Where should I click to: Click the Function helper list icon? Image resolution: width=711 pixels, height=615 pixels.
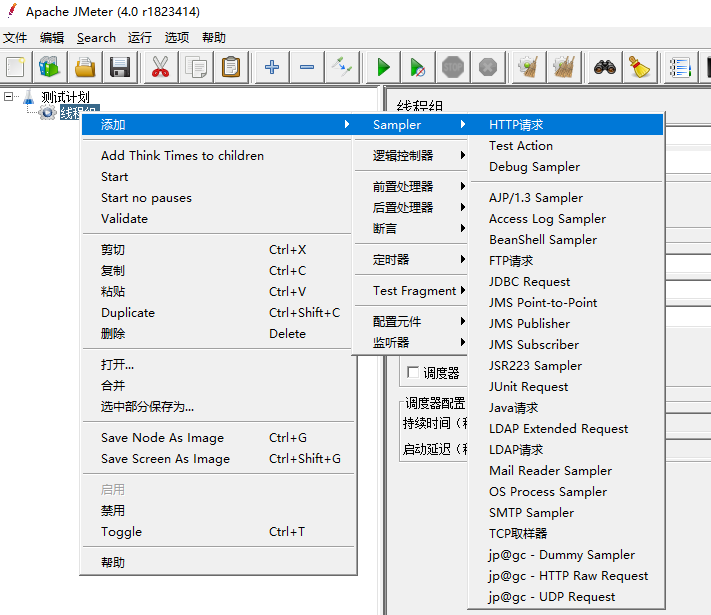pyautogui.click(x=680, y=68)
